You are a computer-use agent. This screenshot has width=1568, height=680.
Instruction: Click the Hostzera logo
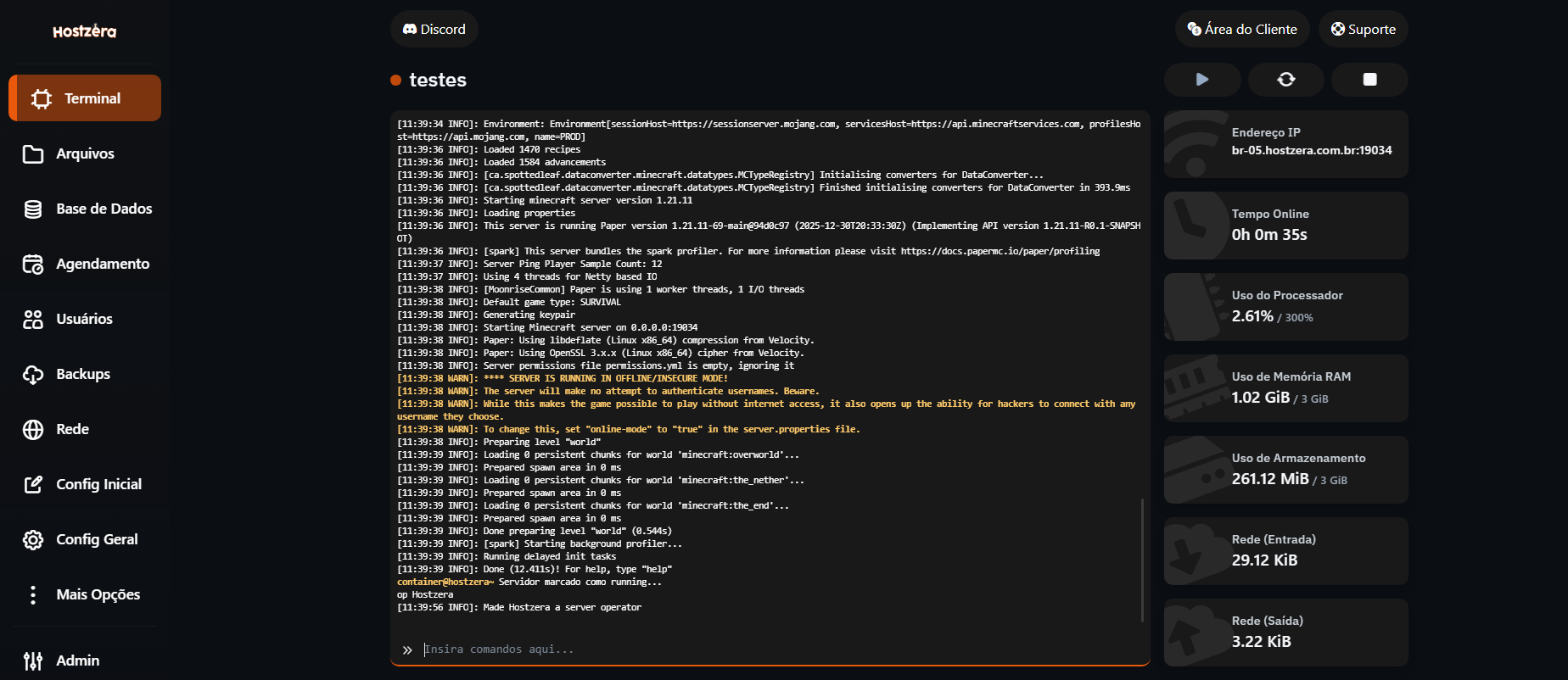[x=85, y=31]
